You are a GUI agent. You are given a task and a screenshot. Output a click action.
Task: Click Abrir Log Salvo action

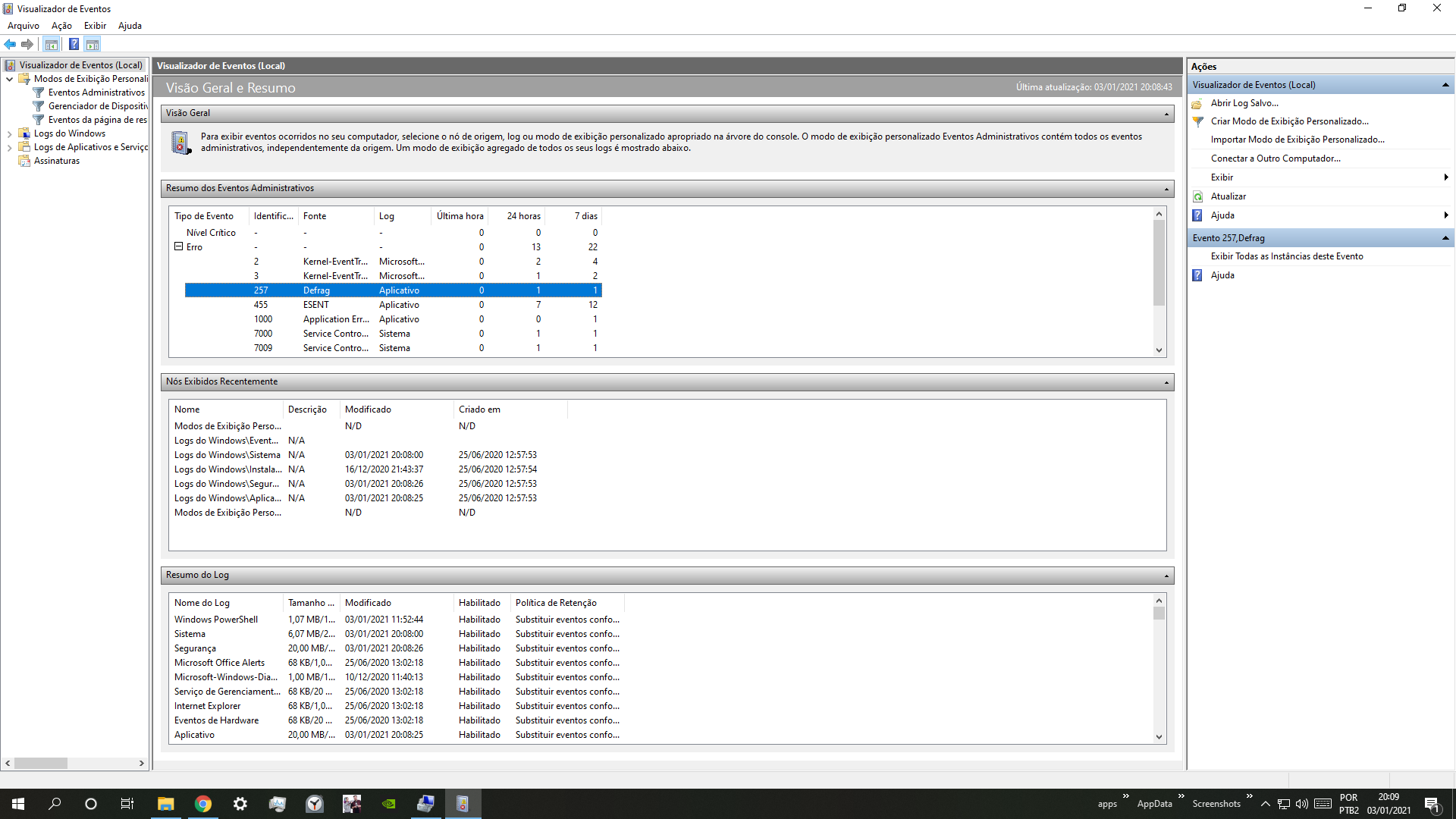tap(1244, 103)
